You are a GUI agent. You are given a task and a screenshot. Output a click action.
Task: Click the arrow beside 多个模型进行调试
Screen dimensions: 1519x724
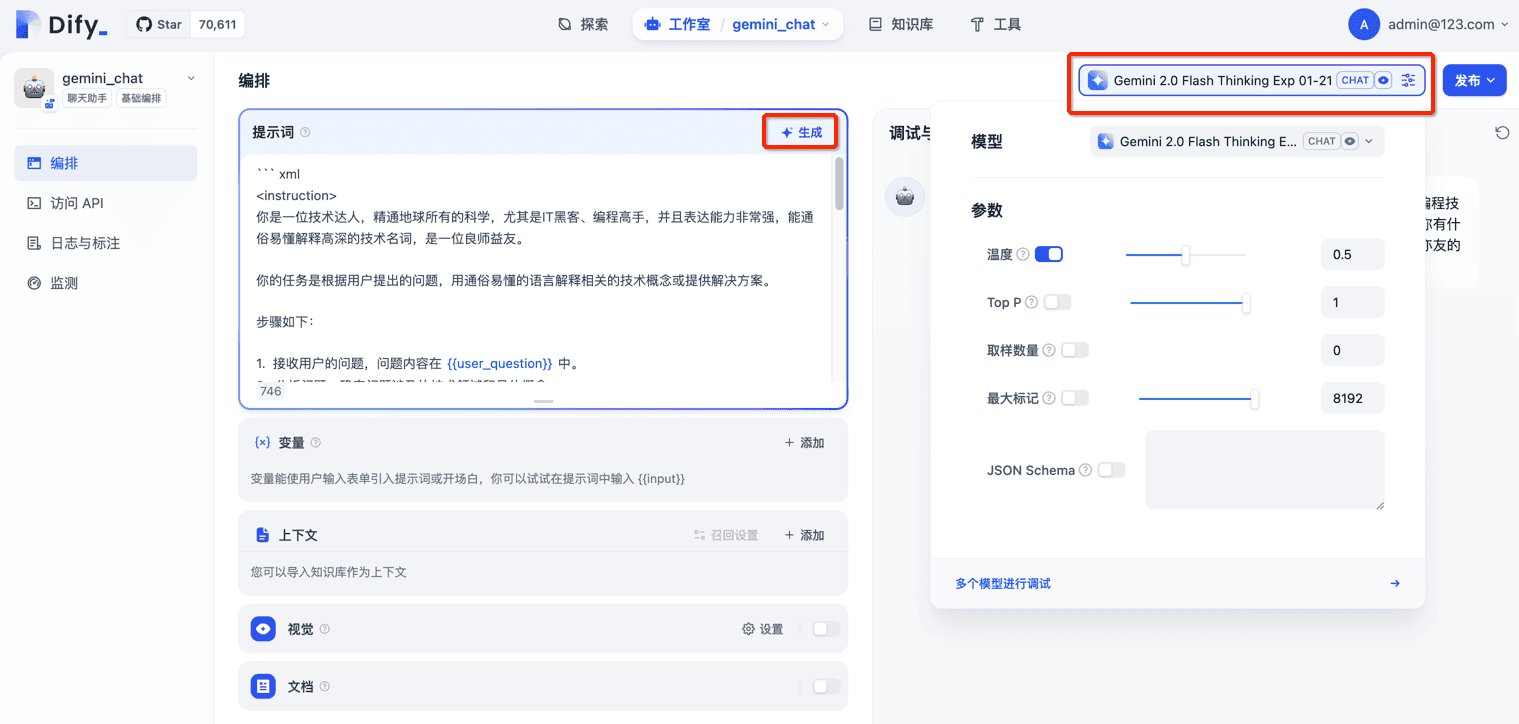pos(1395,583)
